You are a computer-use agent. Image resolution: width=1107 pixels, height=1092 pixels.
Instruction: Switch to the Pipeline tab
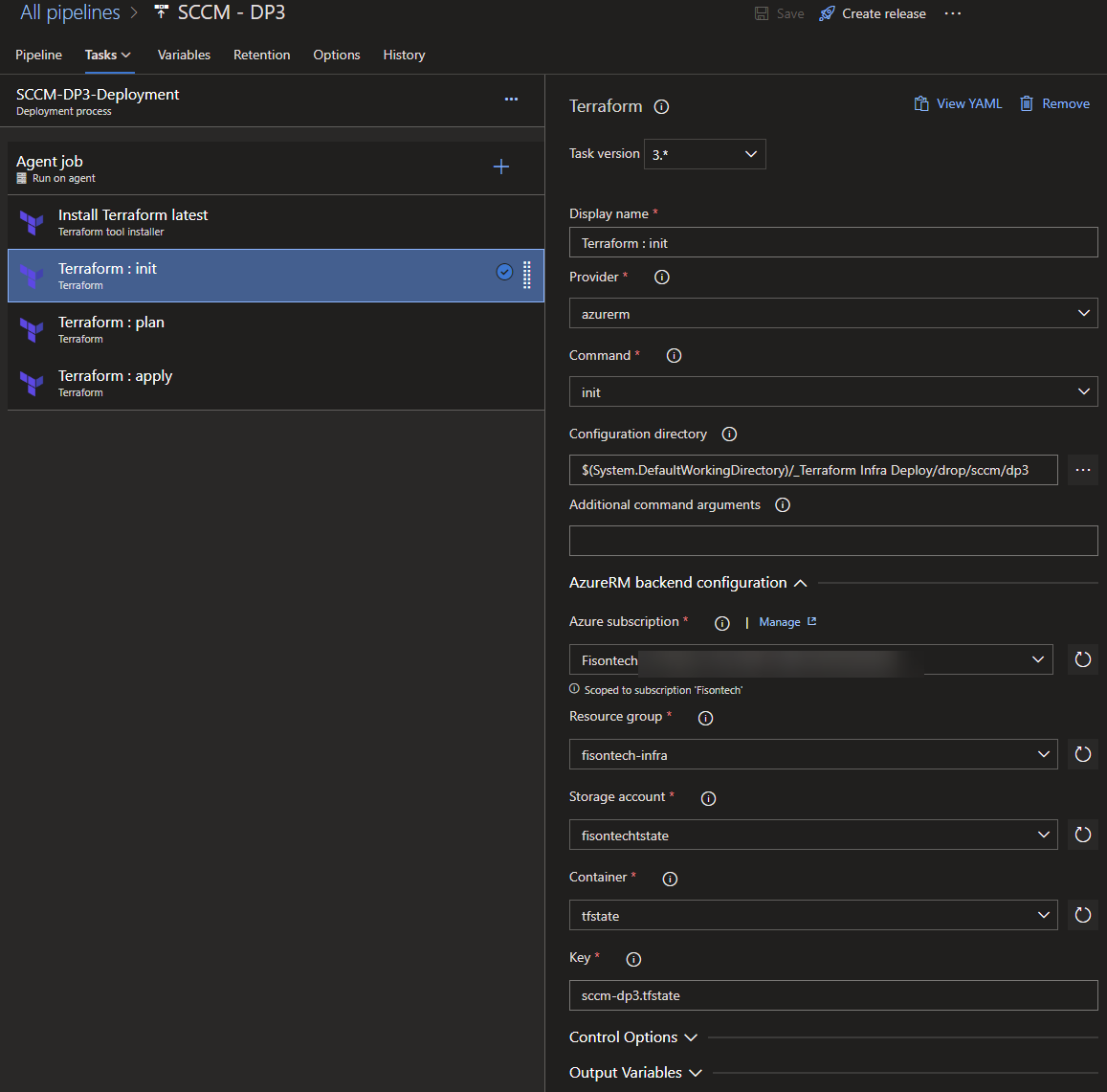click(39, 56)
